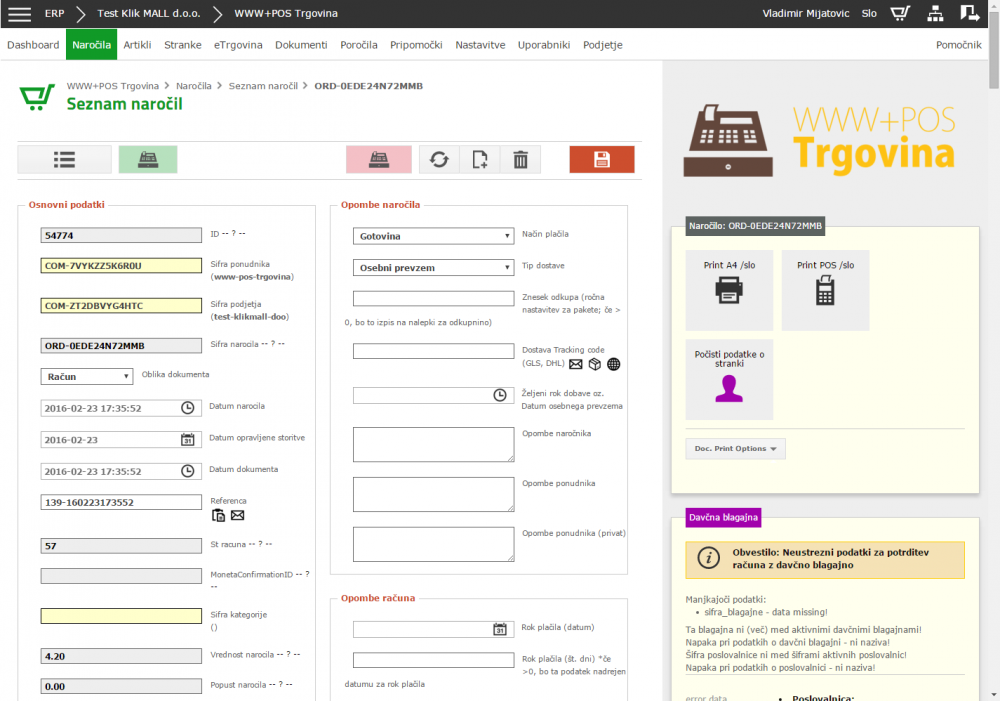Expand the Tip dostave Osebni prevzem dropdown
The width and height of the screenshot is (1000, 701).
pyautogui.click(x=433, y=268)
